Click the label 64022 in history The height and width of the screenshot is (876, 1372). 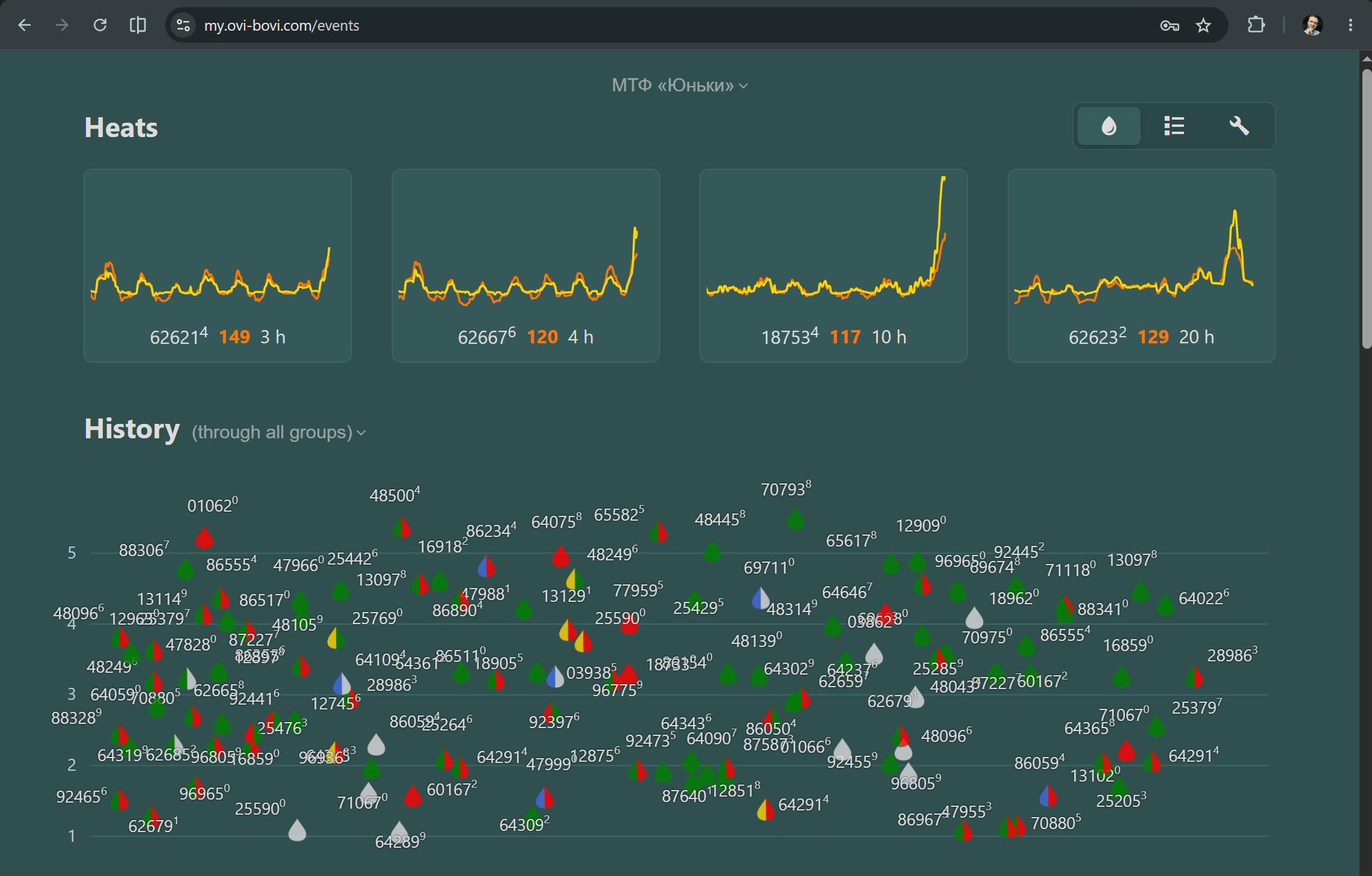1204,598
